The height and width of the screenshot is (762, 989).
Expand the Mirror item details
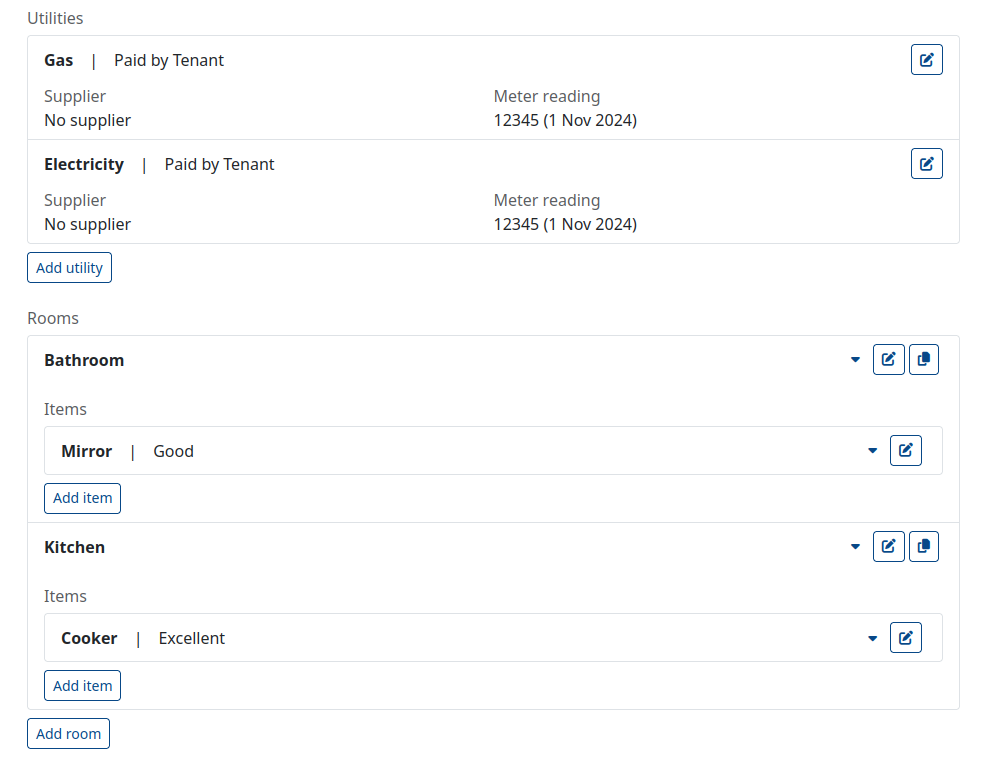point(872,450)
